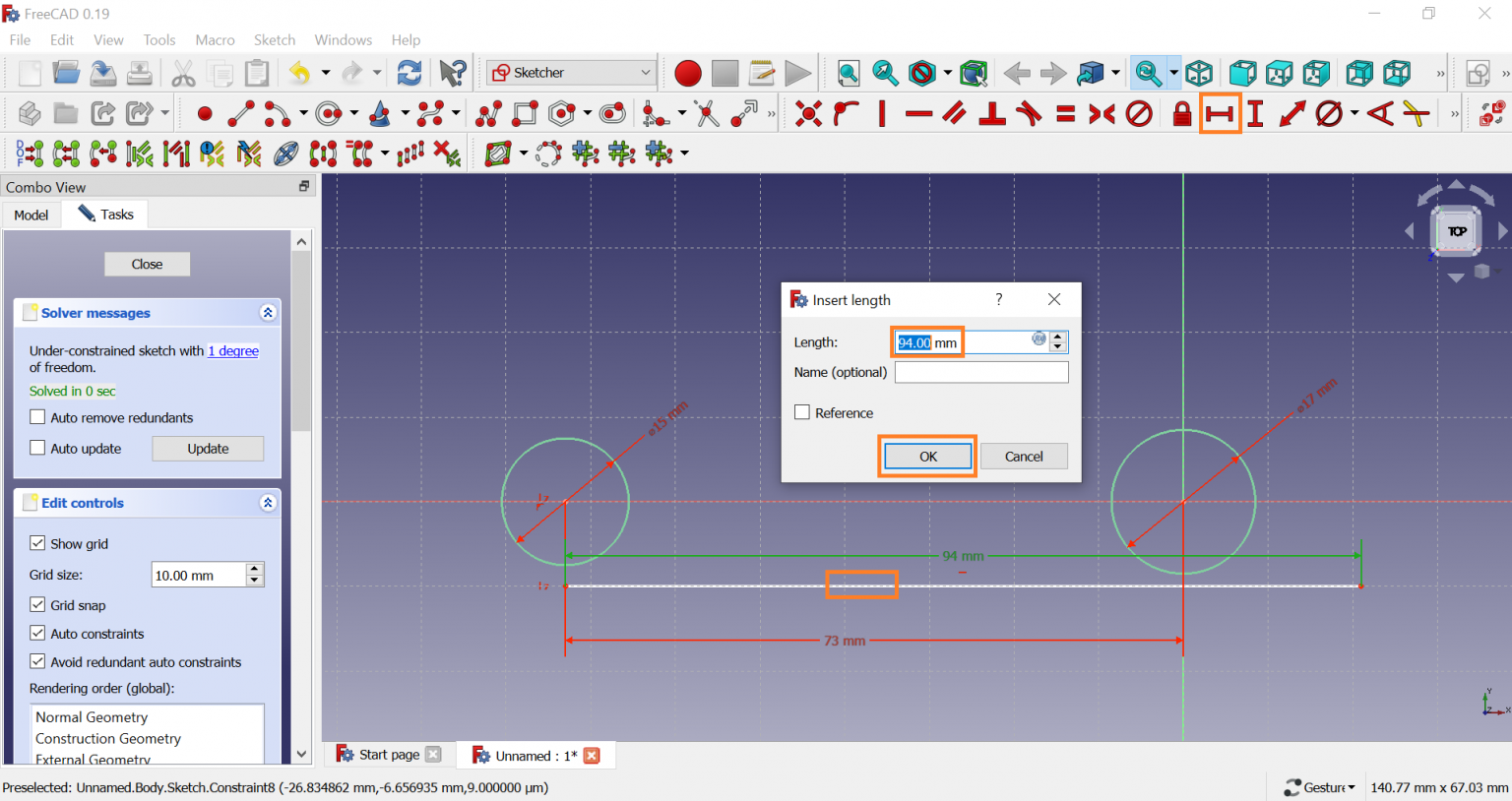This screenshot has height=801, width=1512.
Task: Open the Sketch menu
Action: tap(274, 40)
